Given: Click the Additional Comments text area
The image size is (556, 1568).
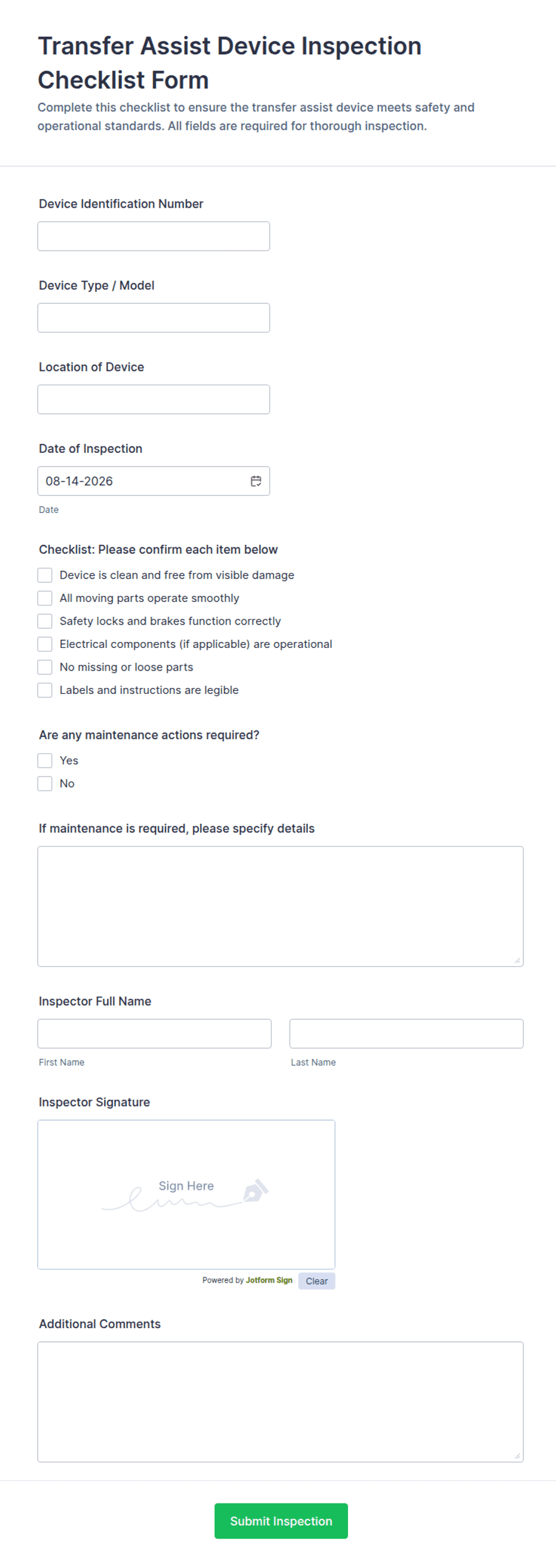Looking at the screenshot, I should [280, 1401].
